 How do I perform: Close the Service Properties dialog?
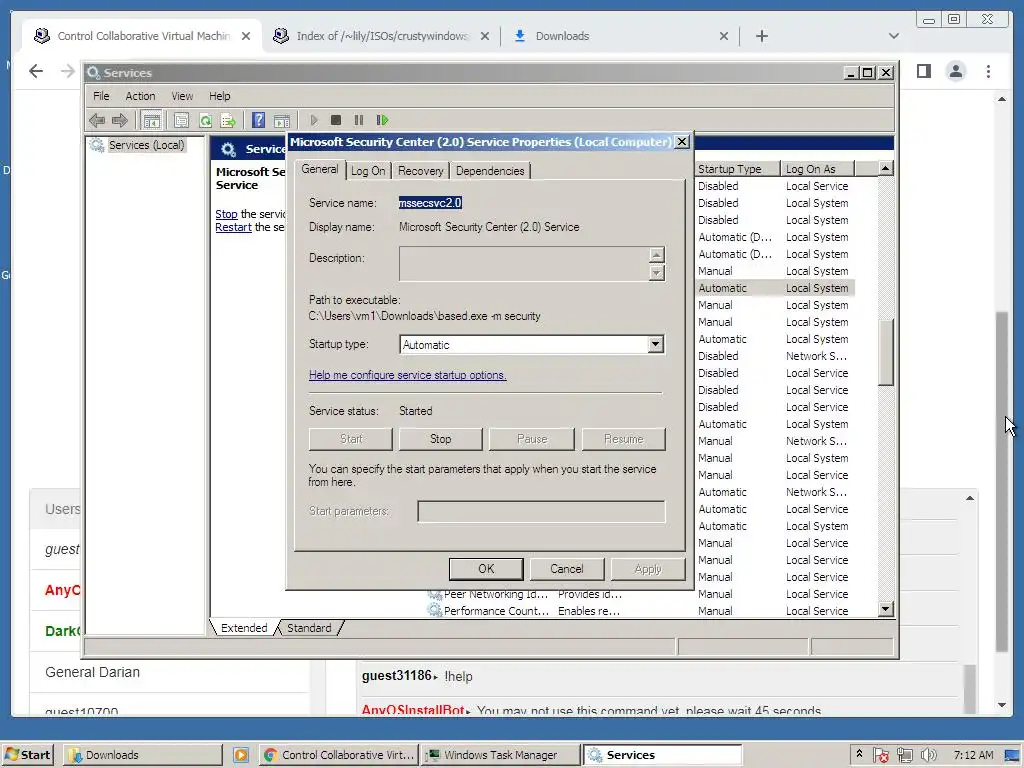682,142
